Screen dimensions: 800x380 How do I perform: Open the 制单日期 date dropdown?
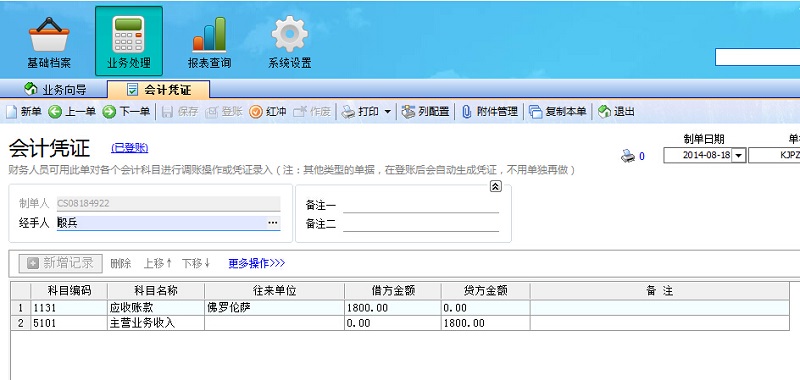click(738, 156)
